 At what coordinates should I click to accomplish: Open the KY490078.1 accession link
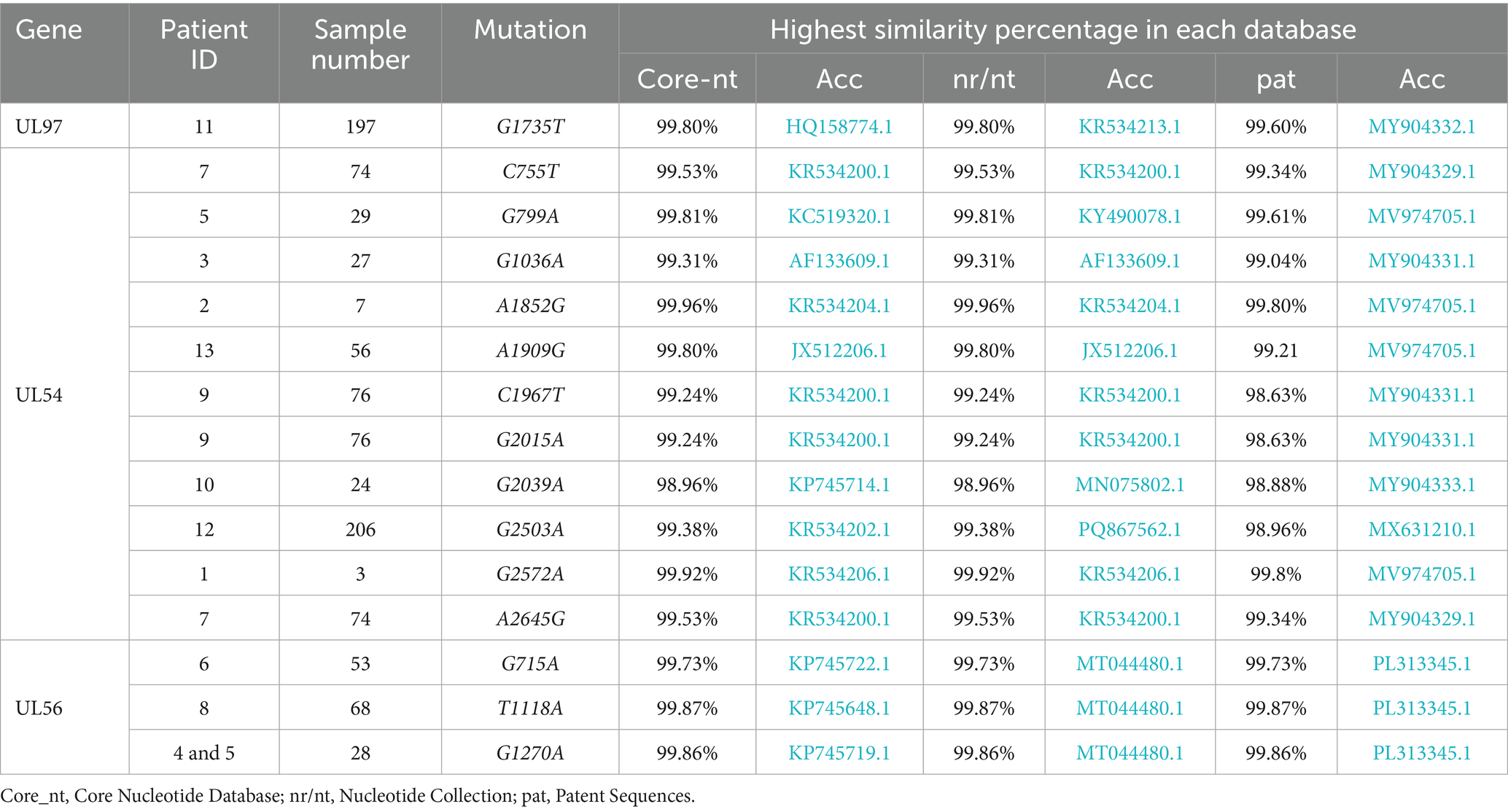(1129, 216)
